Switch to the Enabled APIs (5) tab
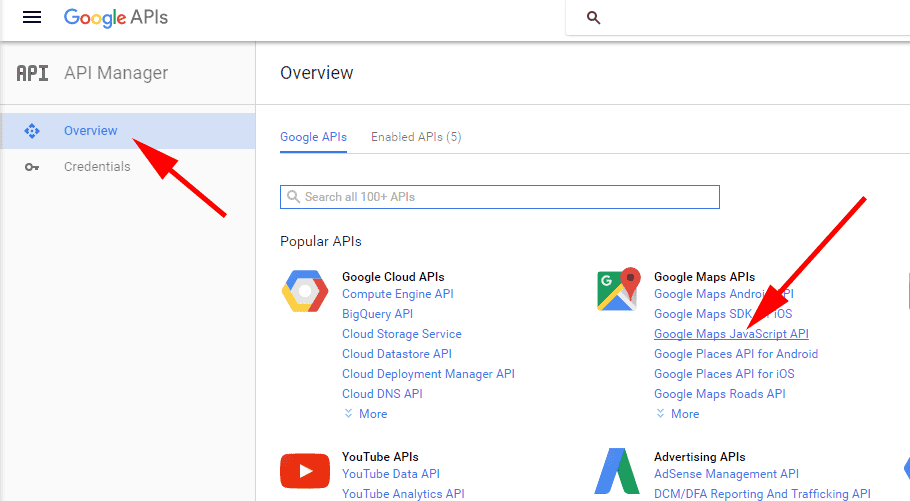 coord(416,137)
